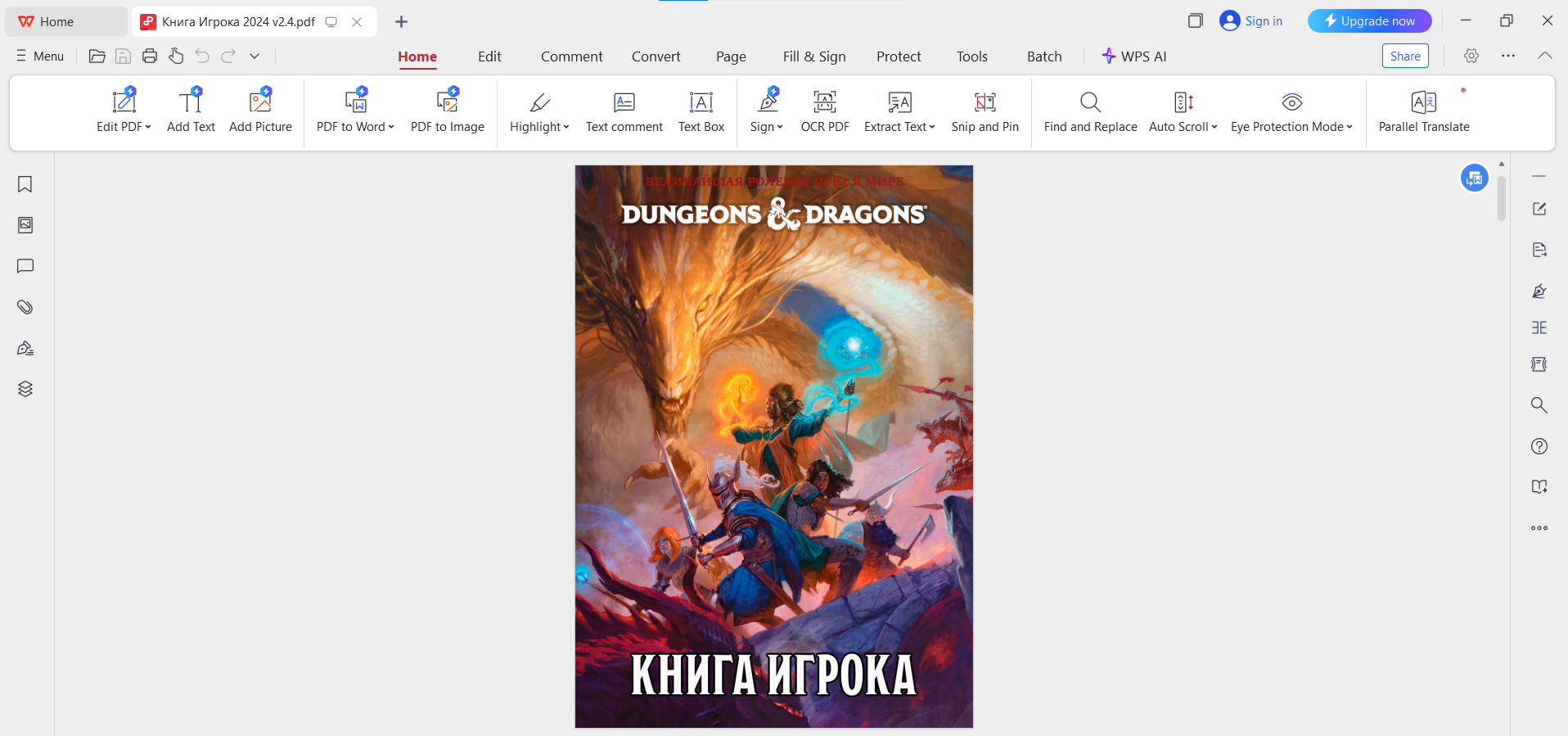Show the attachments panel

point(25,307)
